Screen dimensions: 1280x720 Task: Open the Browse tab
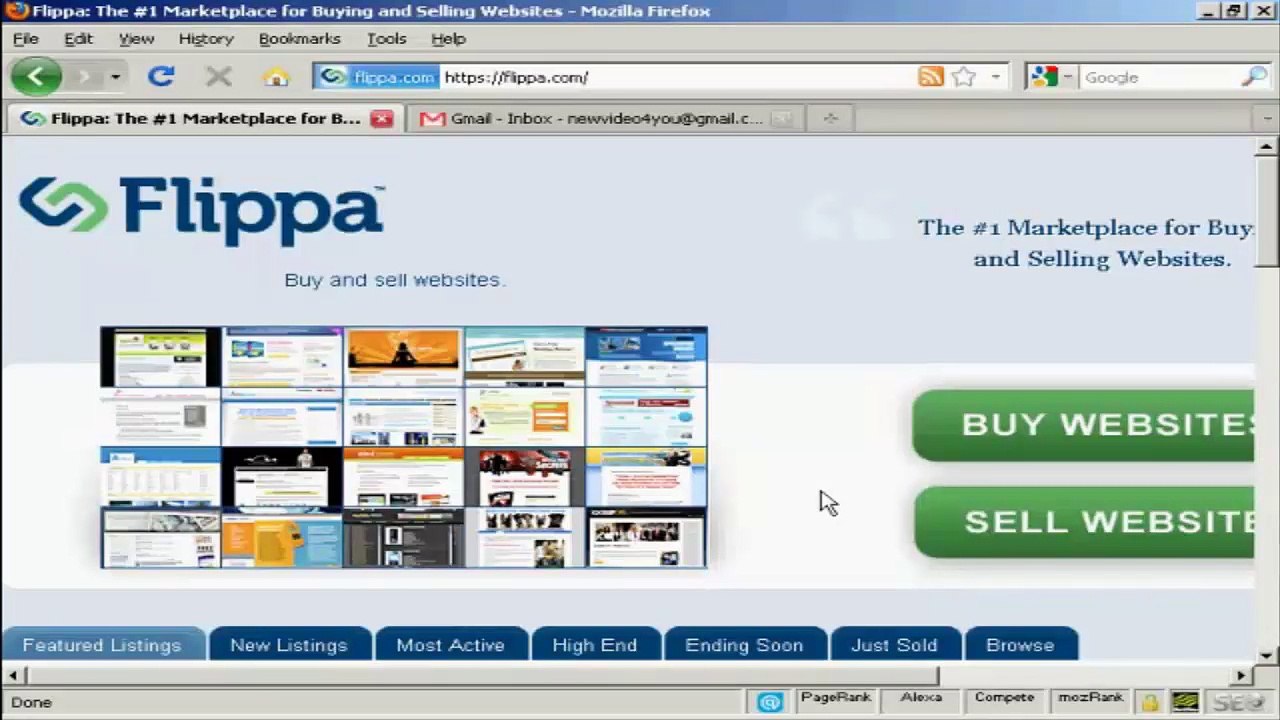pyautogui.click(x=1020, y=644)
